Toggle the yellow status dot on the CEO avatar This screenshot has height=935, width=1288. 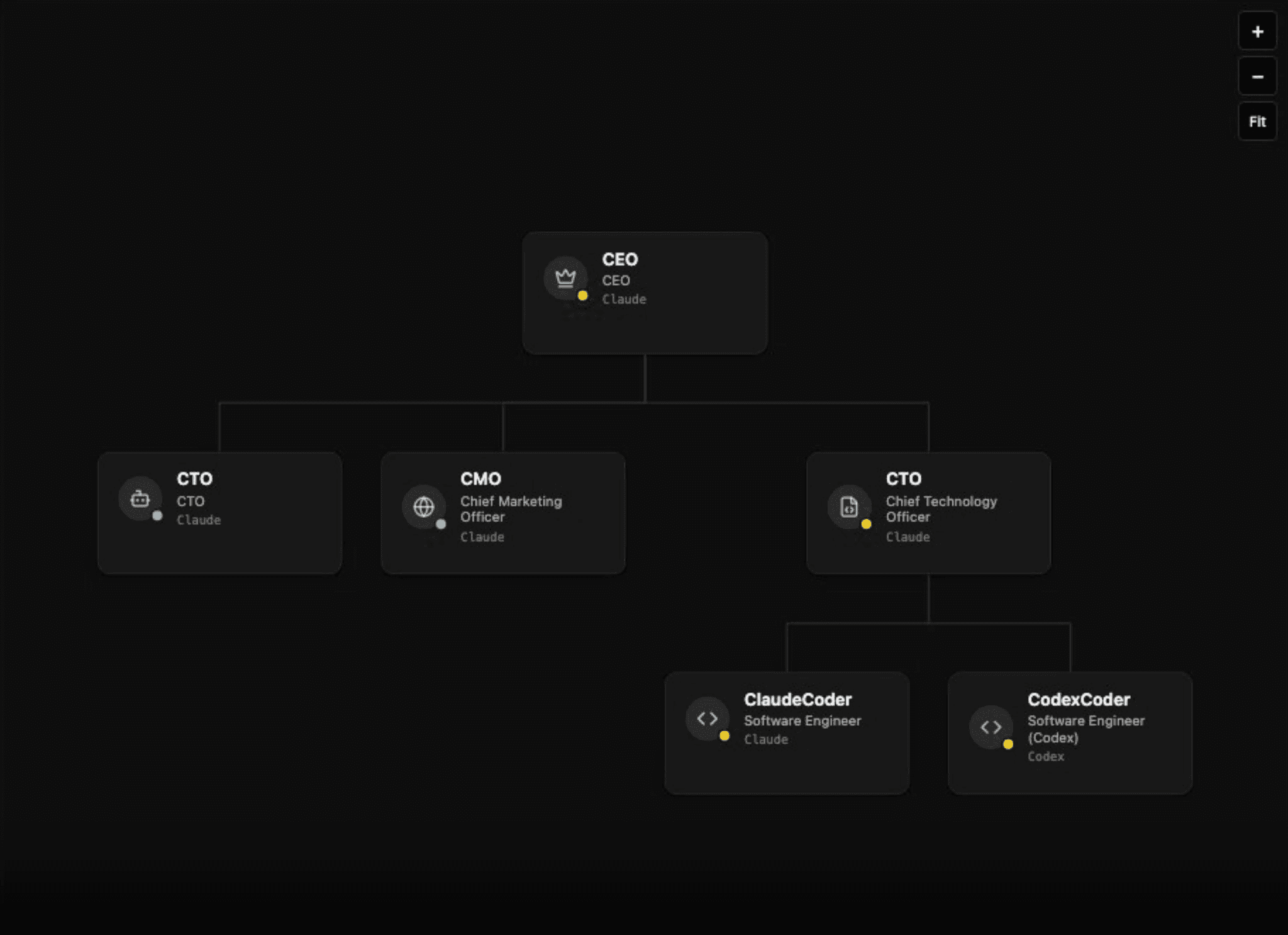(584, 294)
